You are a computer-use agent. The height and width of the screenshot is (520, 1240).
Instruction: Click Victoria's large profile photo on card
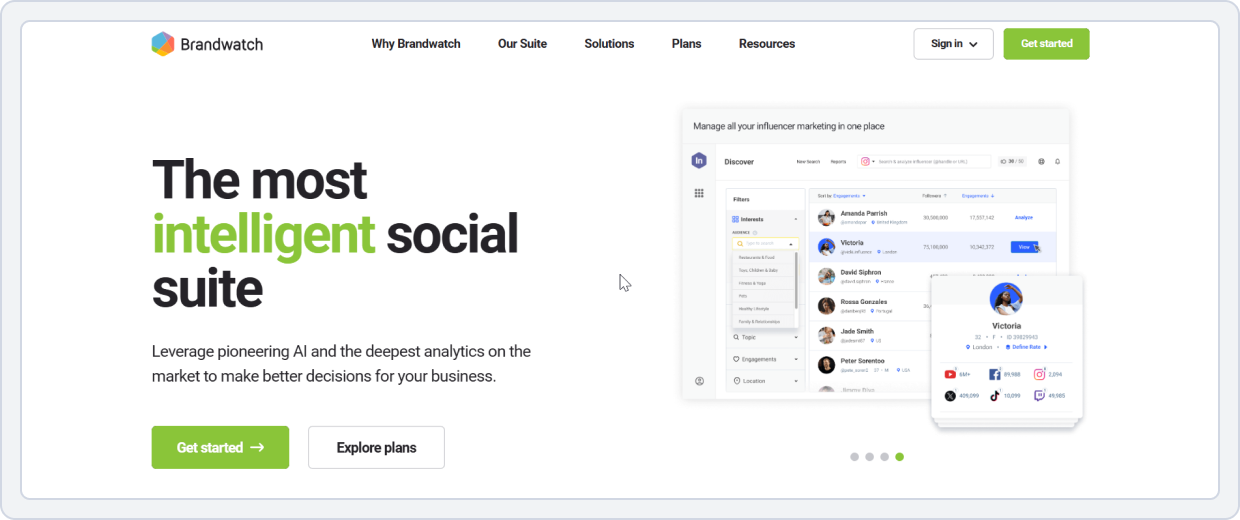click(x=1006, y=299)
